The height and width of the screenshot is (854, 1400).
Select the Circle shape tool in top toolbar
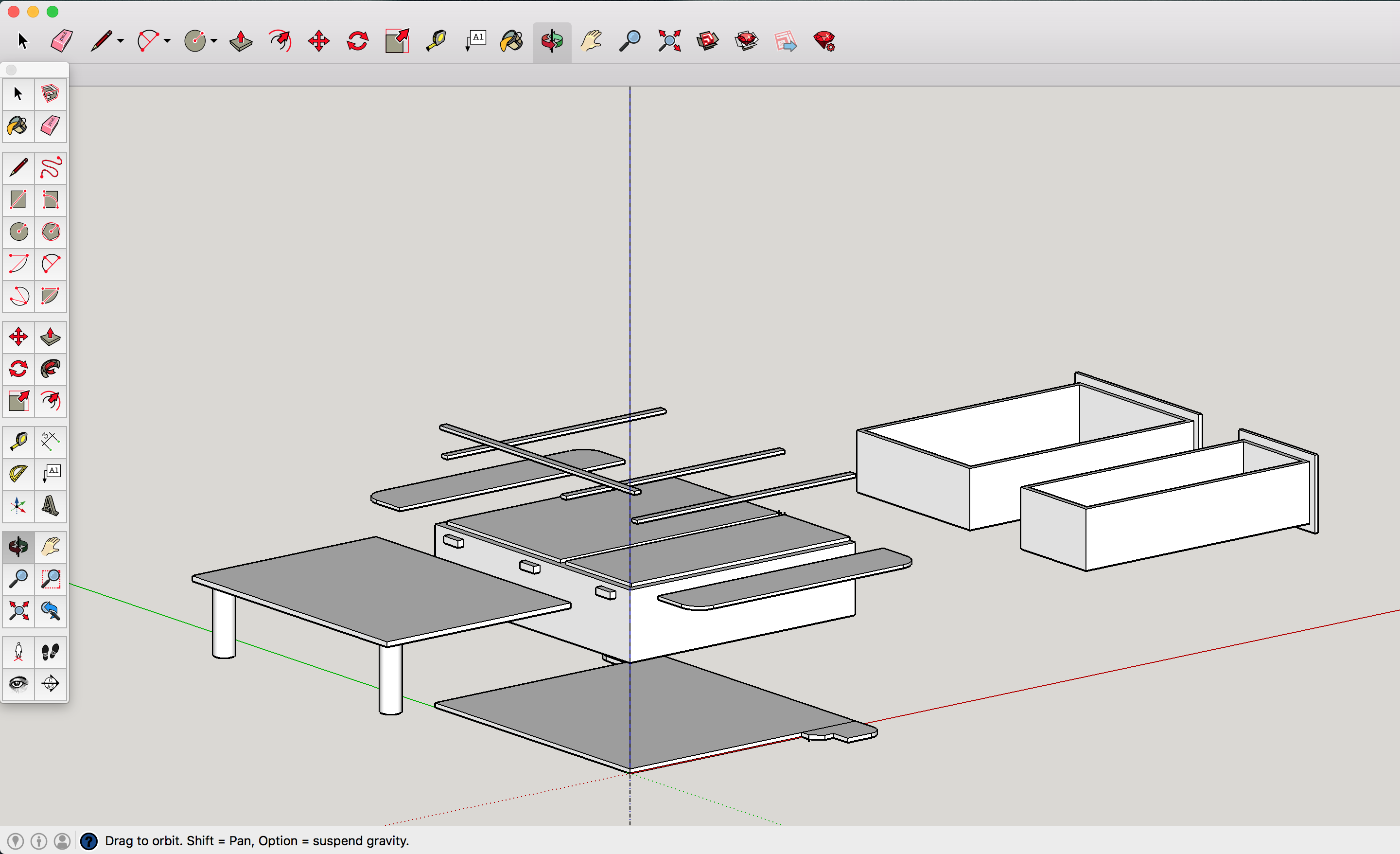[195, 41]
